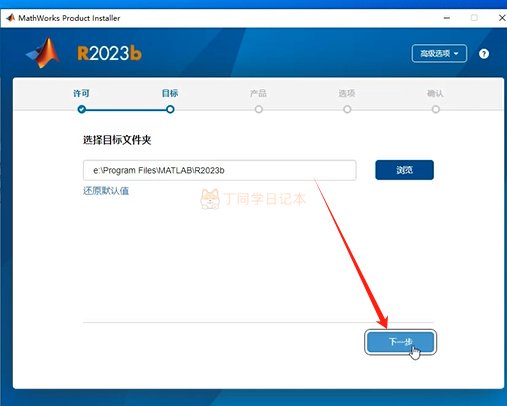The width and height of the screenshot is (507, 406).
Task: Click the MathWorks icon in title bar
Action: (x=10, y=18)
